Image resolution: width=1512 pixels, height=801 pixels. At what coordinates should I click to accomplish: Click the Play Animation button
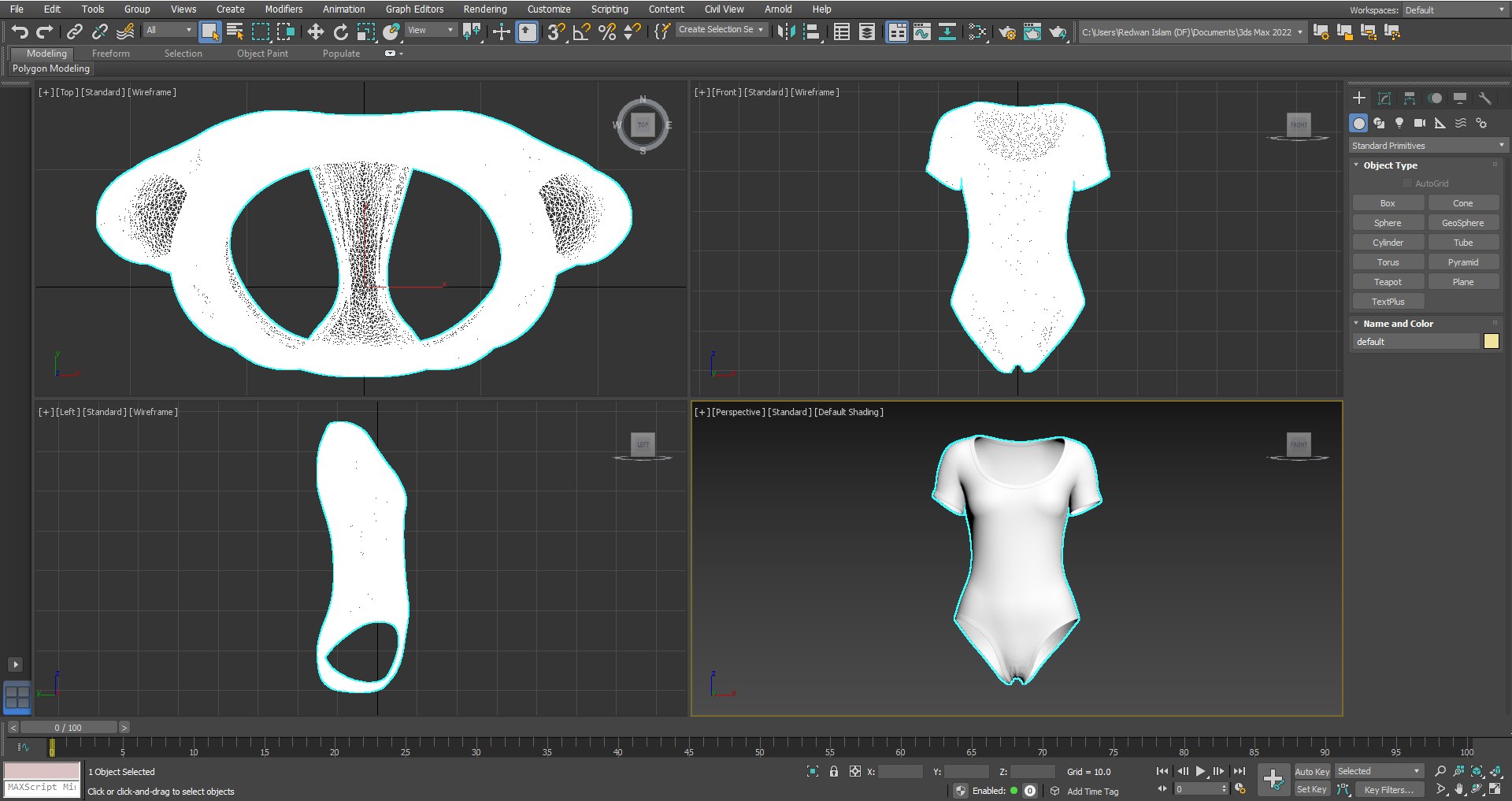click(1201, 771)
